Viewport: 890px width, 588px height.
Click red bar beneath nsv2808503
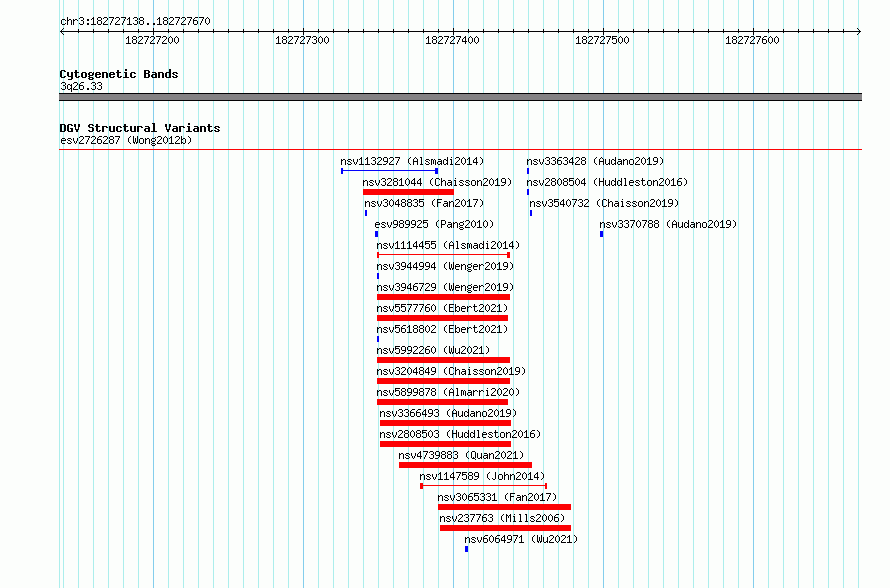click(446, 444)
